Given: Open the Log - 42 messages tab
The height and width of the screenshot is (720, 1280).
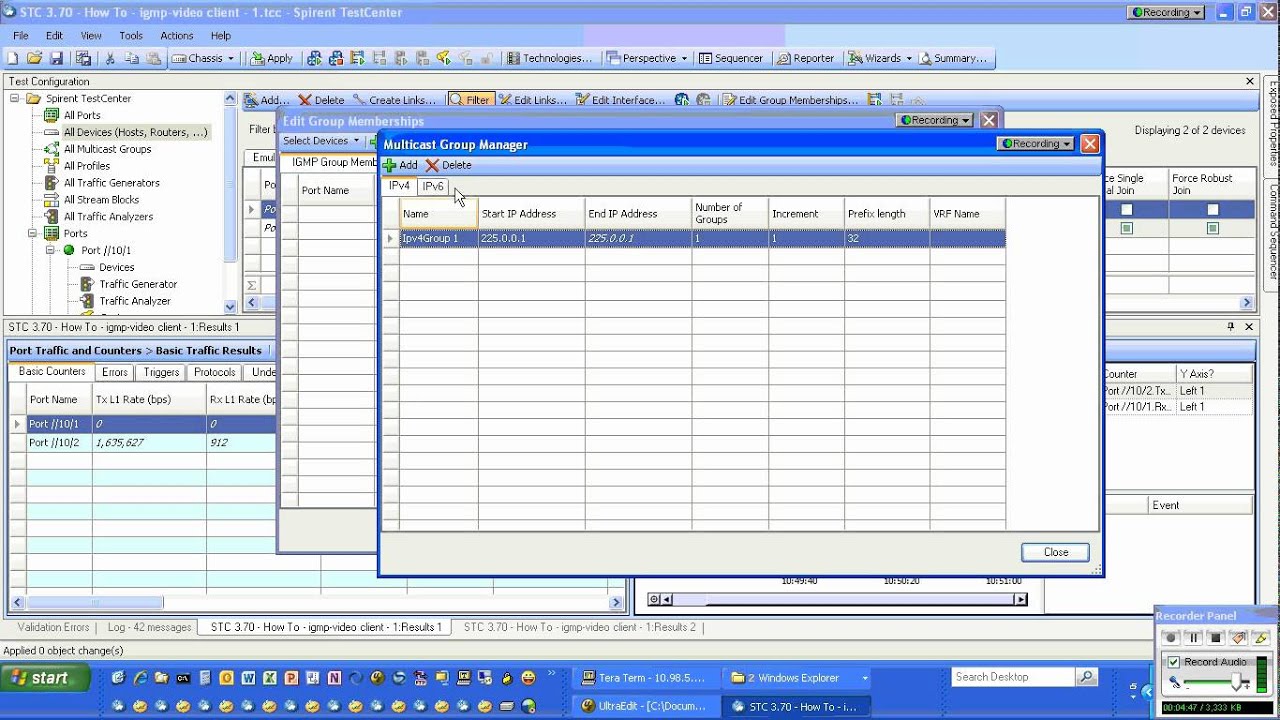Looking at the screenshot, I should click(149, 627).
